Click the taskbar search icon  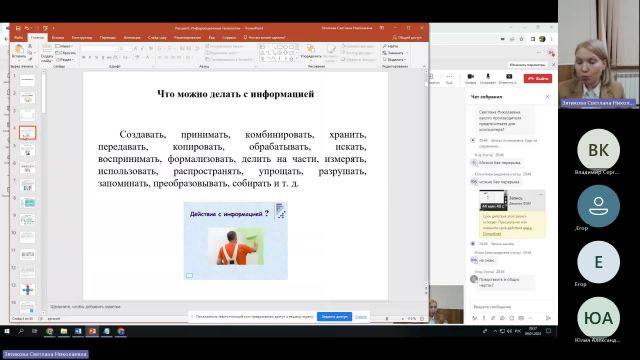tap(21, 331)
